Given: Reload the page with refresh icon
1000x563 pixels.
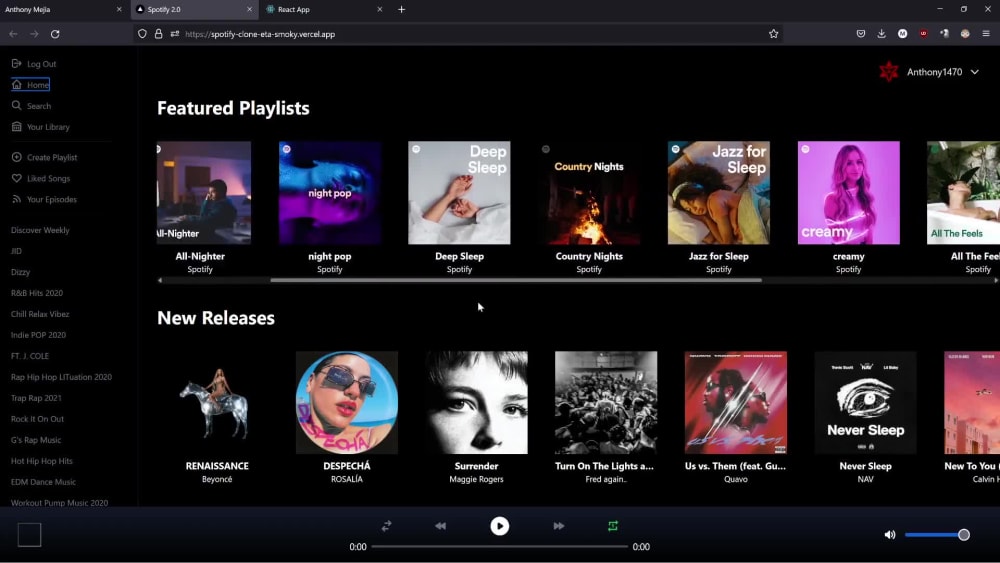Looking at the screenshot, I should tap(55, 34).
